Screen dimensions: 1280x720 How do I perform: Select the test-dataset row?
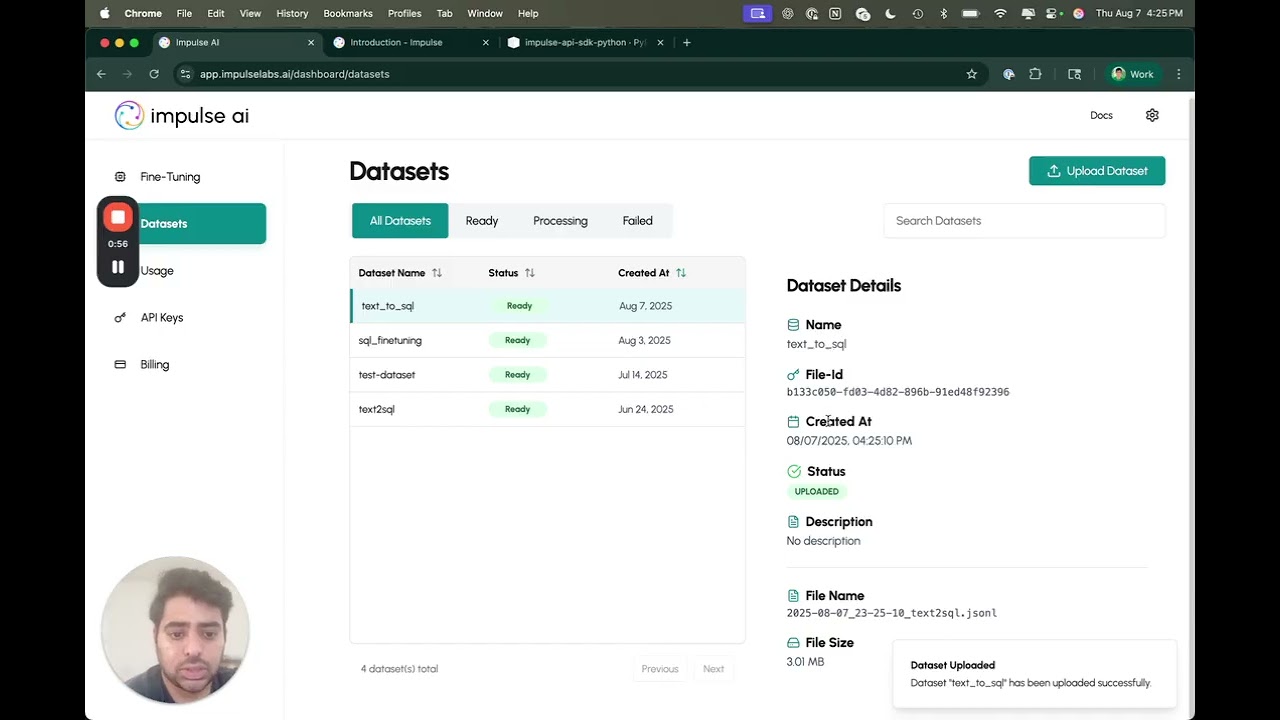pos(547,375)
